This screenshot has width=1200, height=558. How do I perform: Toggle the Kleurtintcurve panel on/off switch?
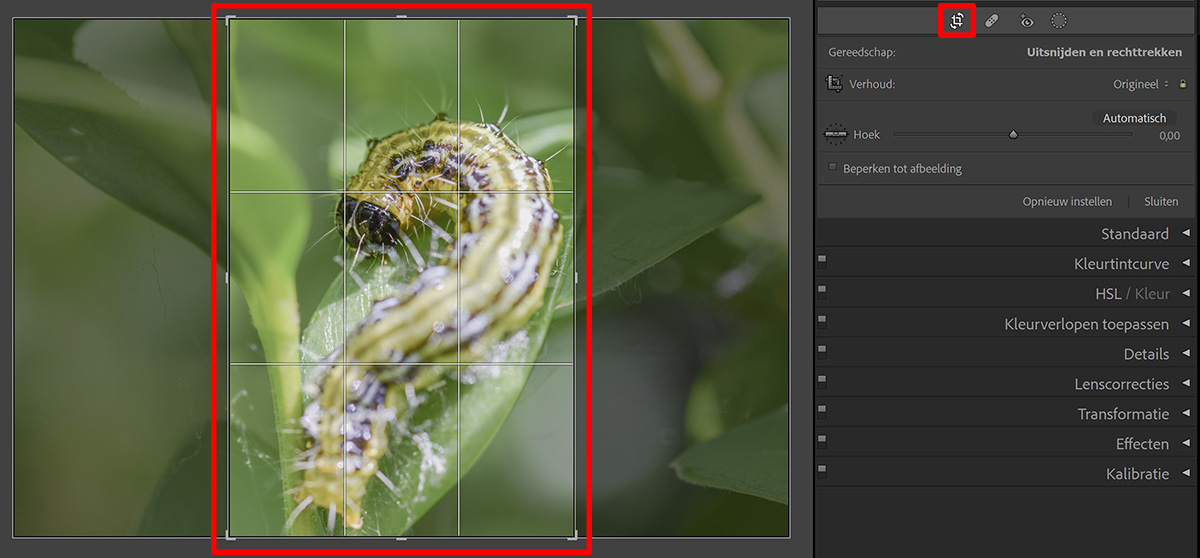pos(822,260)
